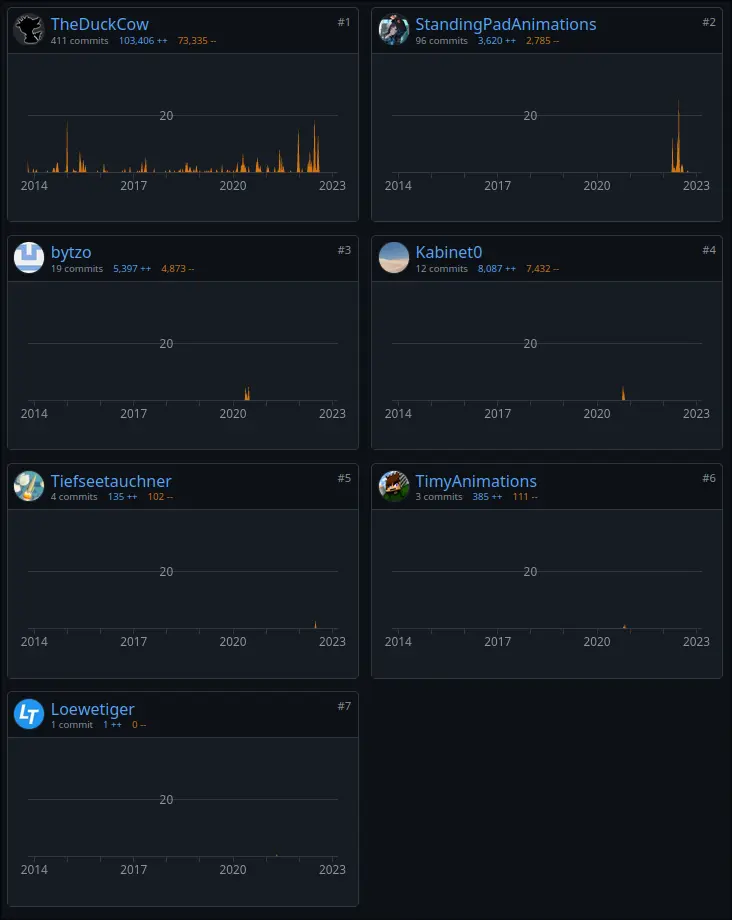The image size is (732, 920).
Task: Open Kabinet0 avatar image
Action: pos(394,258)
